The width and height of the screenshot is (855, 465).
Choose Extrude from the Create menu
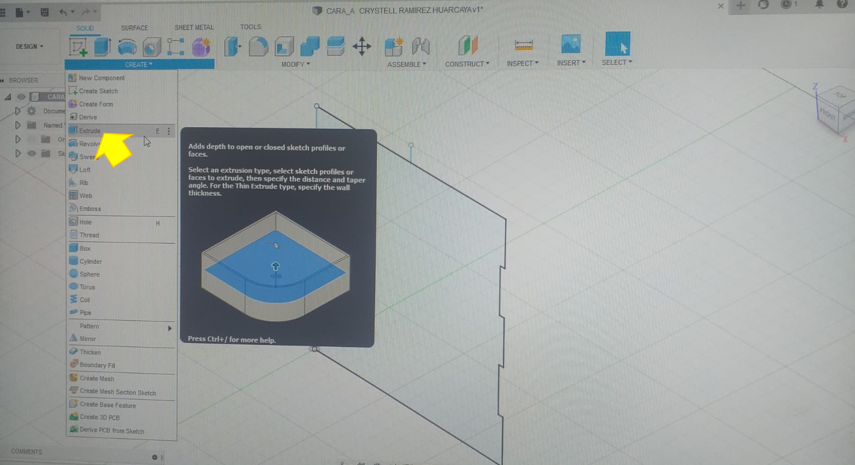pyautogui.click(x=121, y=131)
